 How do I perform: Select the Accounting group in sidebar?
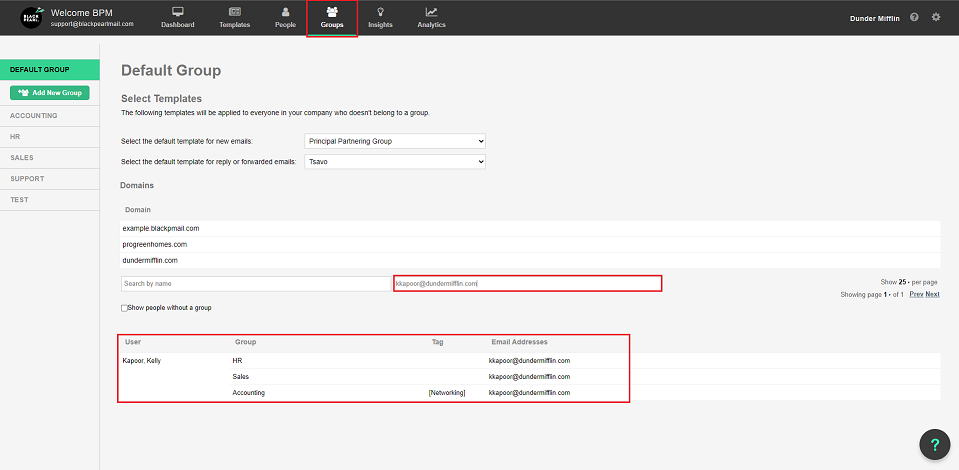point(34,115)
